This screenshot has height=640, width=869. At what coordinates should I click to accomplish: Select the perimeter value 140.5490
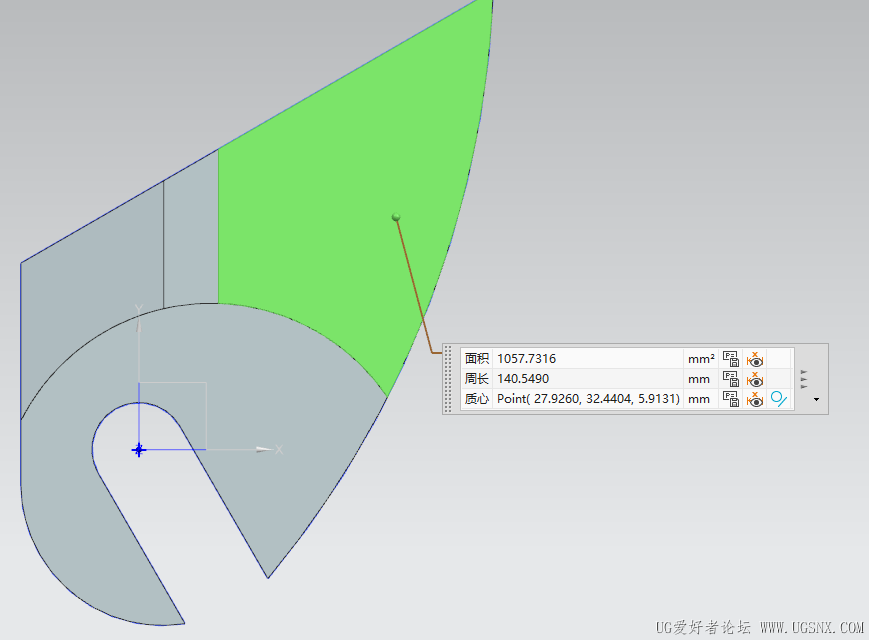523,378
